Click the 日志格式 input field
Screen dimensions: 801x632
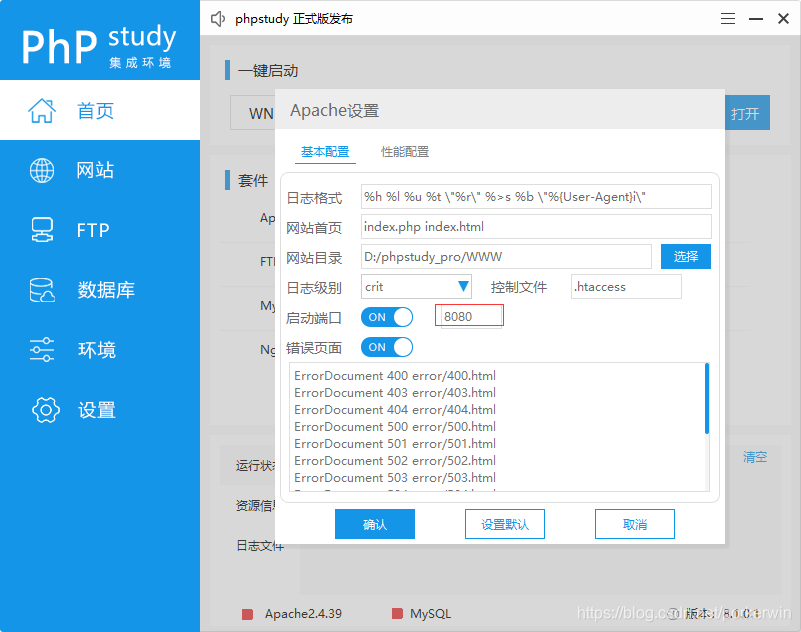coord(536,197)
